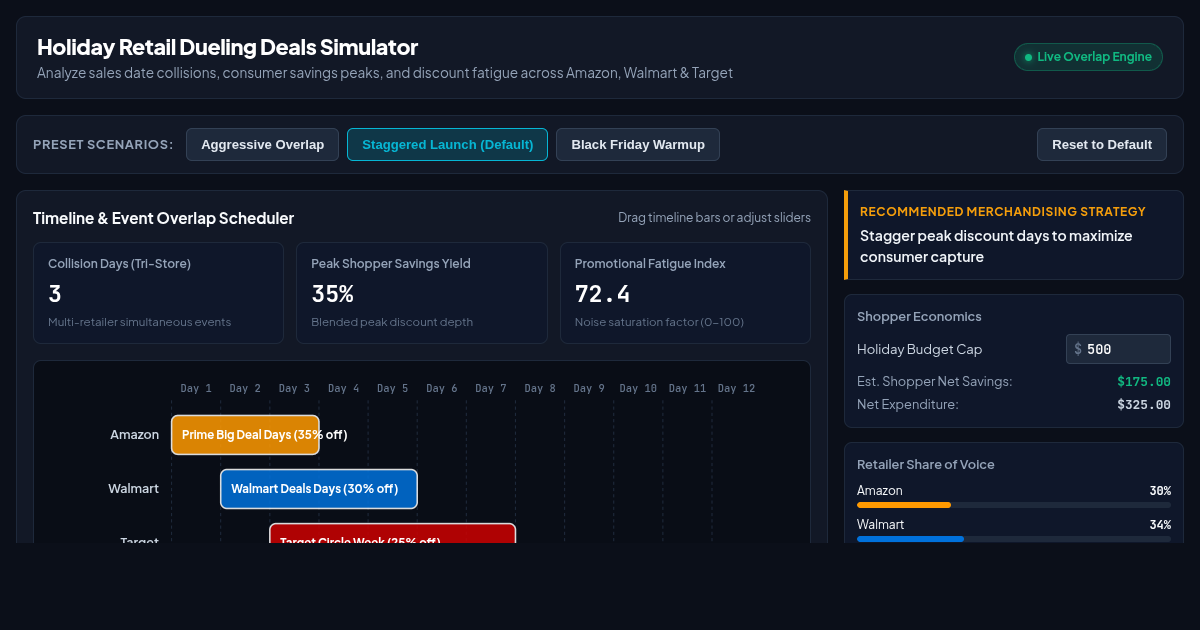This screenshot has height=630, width=1200.
Task: Click the Day 4 column label
Action: coord(344,388)
